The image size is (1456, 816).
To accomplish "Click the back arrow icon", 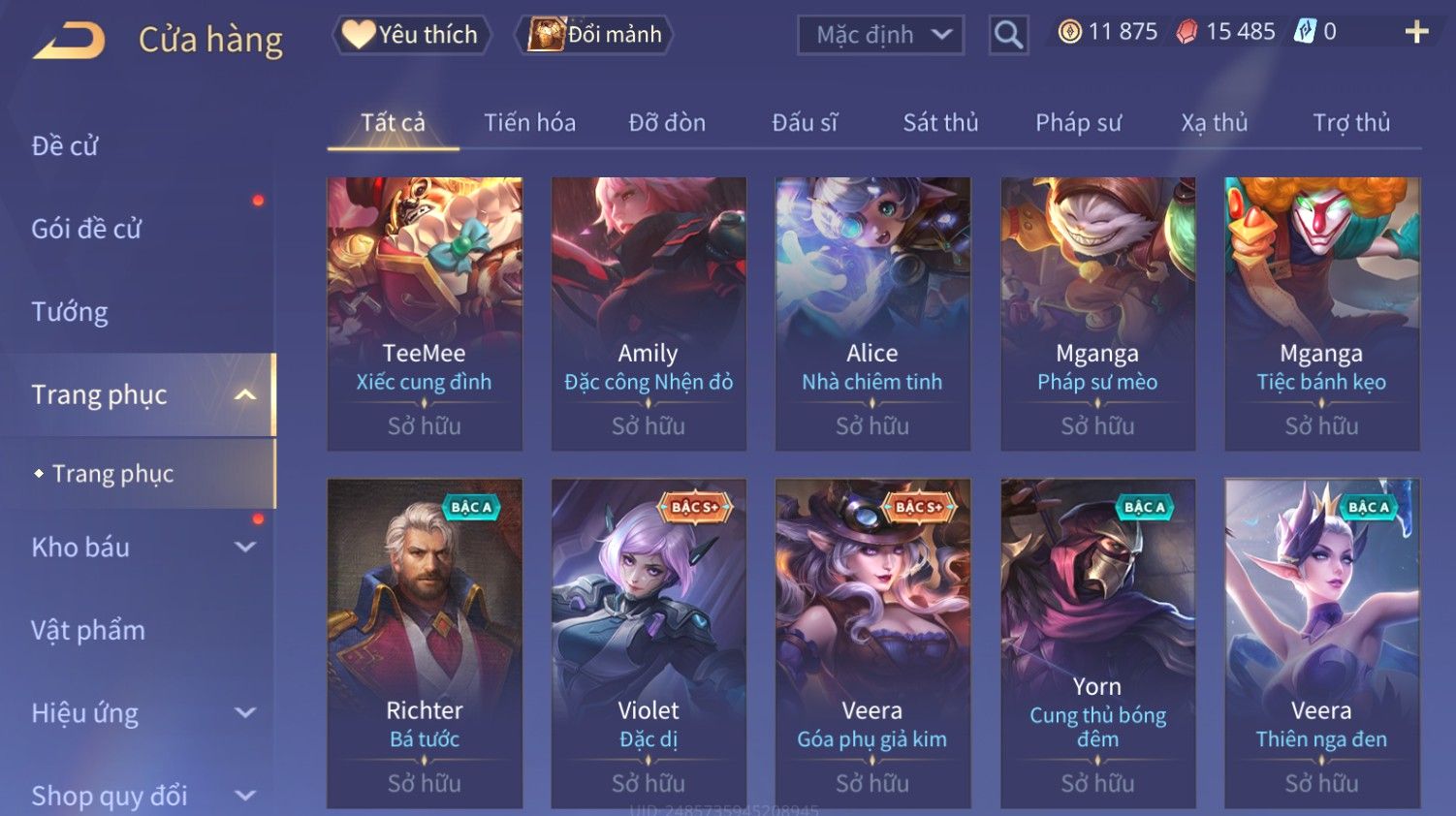I will pyautogui.click(x=69, y=41).
